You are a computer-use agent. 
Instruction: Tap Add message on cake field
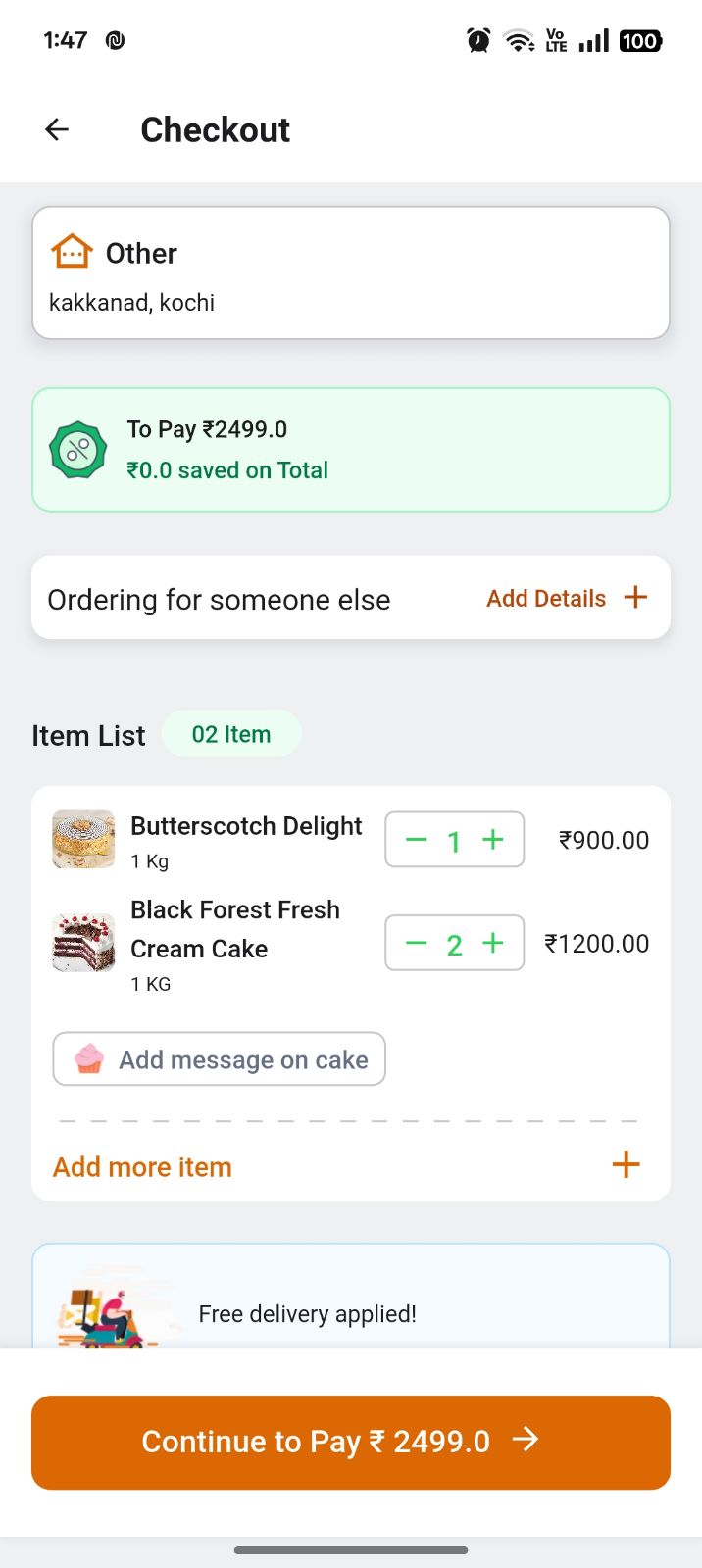coord(243,1059)
